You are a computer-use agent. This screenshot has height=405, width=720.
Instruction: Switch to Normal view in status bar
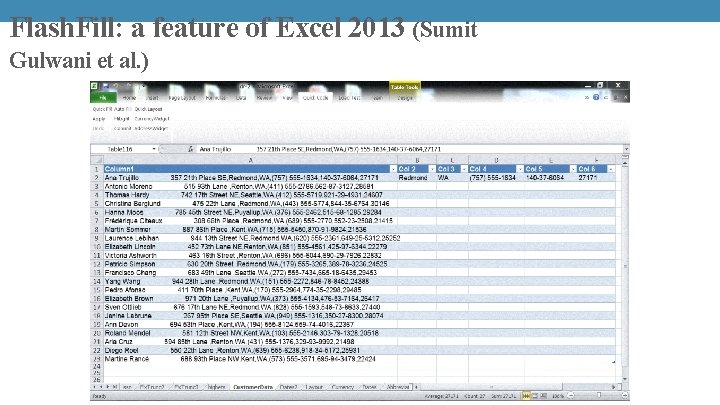click(x=526, y=395)
